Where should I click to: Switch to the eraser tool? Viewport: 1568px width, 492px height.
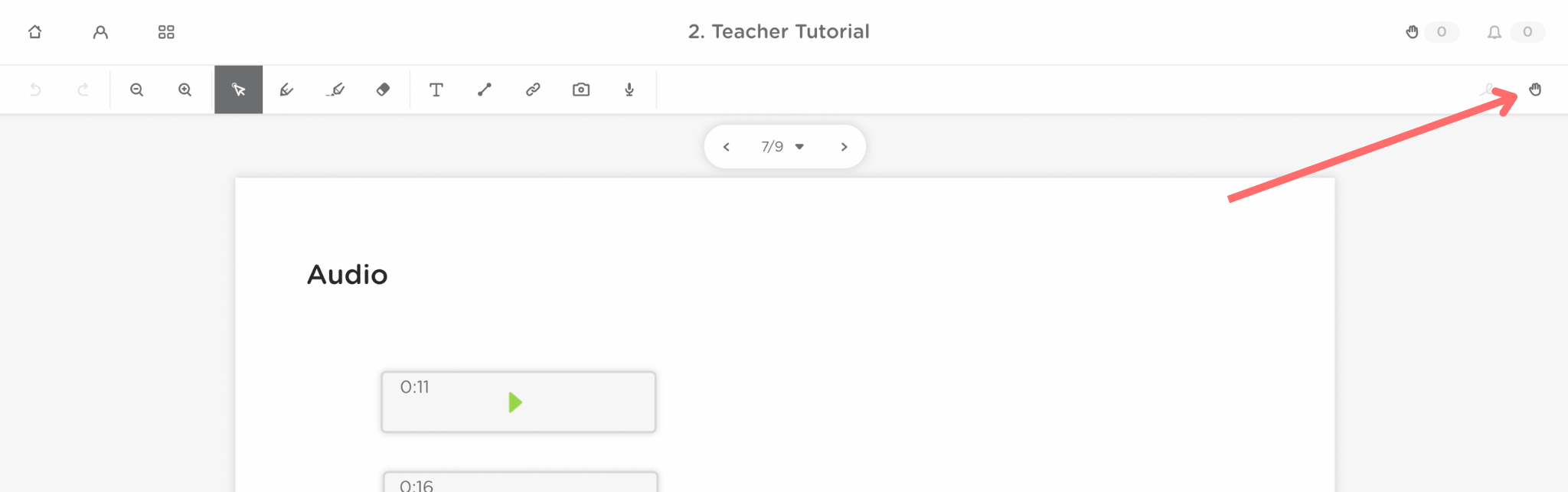[383, 90]
